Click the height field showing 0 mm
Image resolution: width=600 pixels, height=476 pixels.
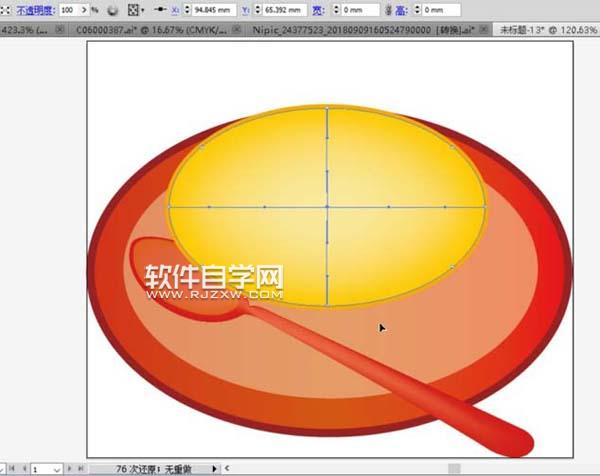point(442,10)
